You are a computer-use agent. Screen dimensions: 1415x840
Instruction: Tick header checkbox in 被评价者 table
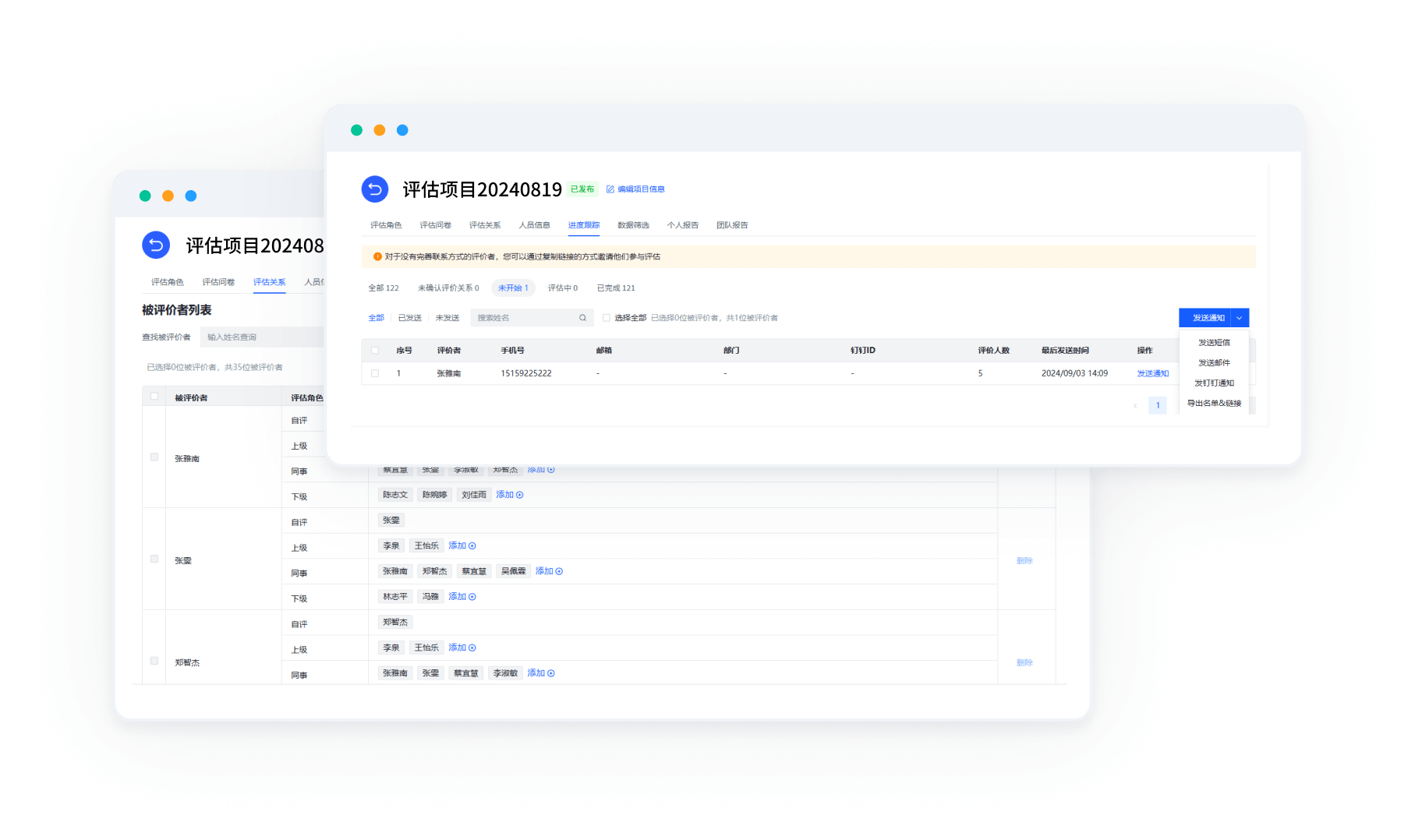[154, 397]
